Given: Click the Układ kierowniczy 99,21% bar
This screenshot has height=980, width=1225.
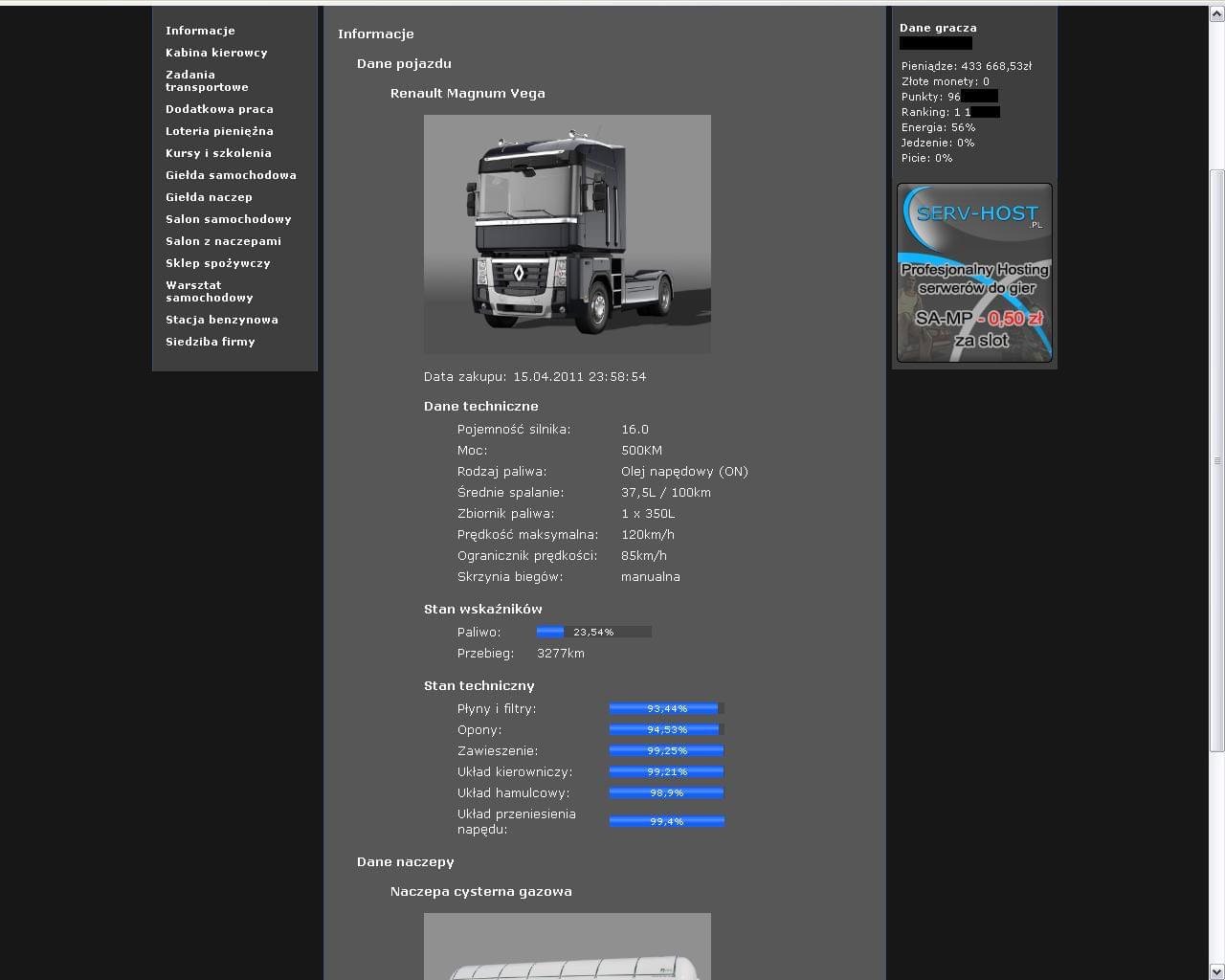Looking at the screenshot, I should tap(667, 771).
